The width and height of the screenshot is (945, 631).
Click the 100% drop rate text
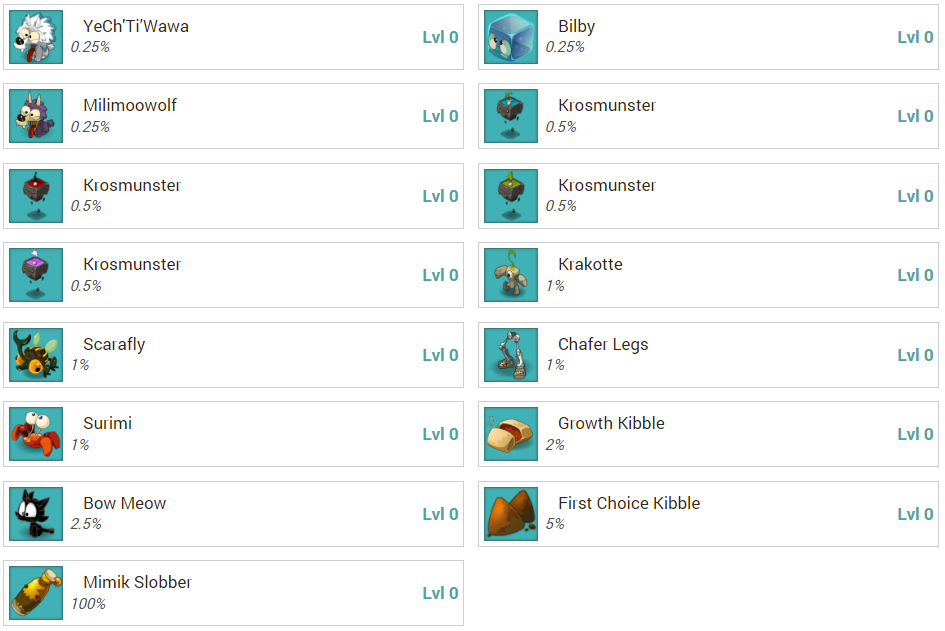tap(88, 604)
